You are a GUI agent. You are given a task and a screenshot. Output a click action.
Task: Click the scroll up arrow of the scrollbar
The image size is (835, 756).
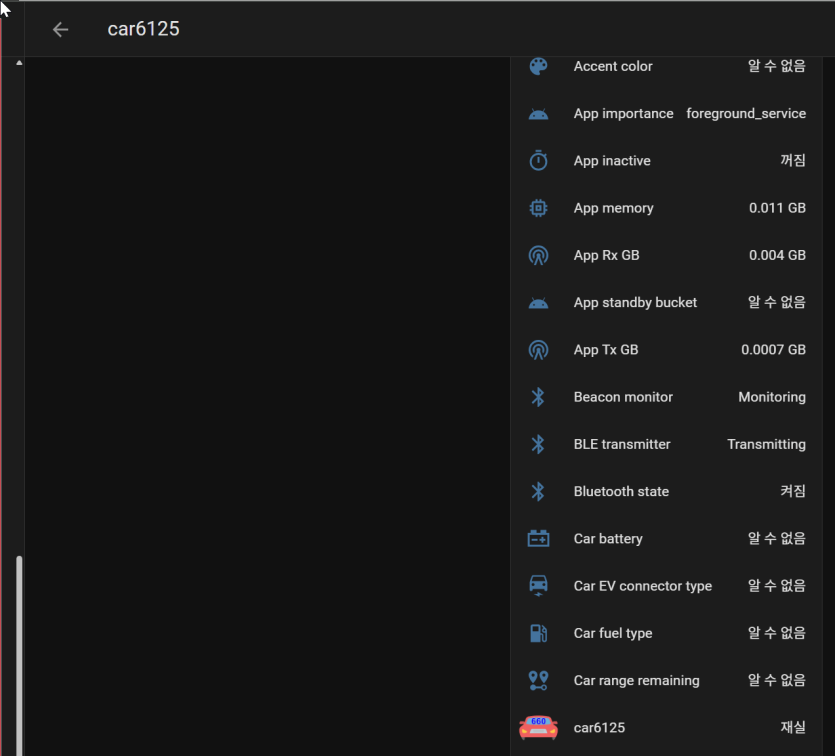tap(19, 63)
